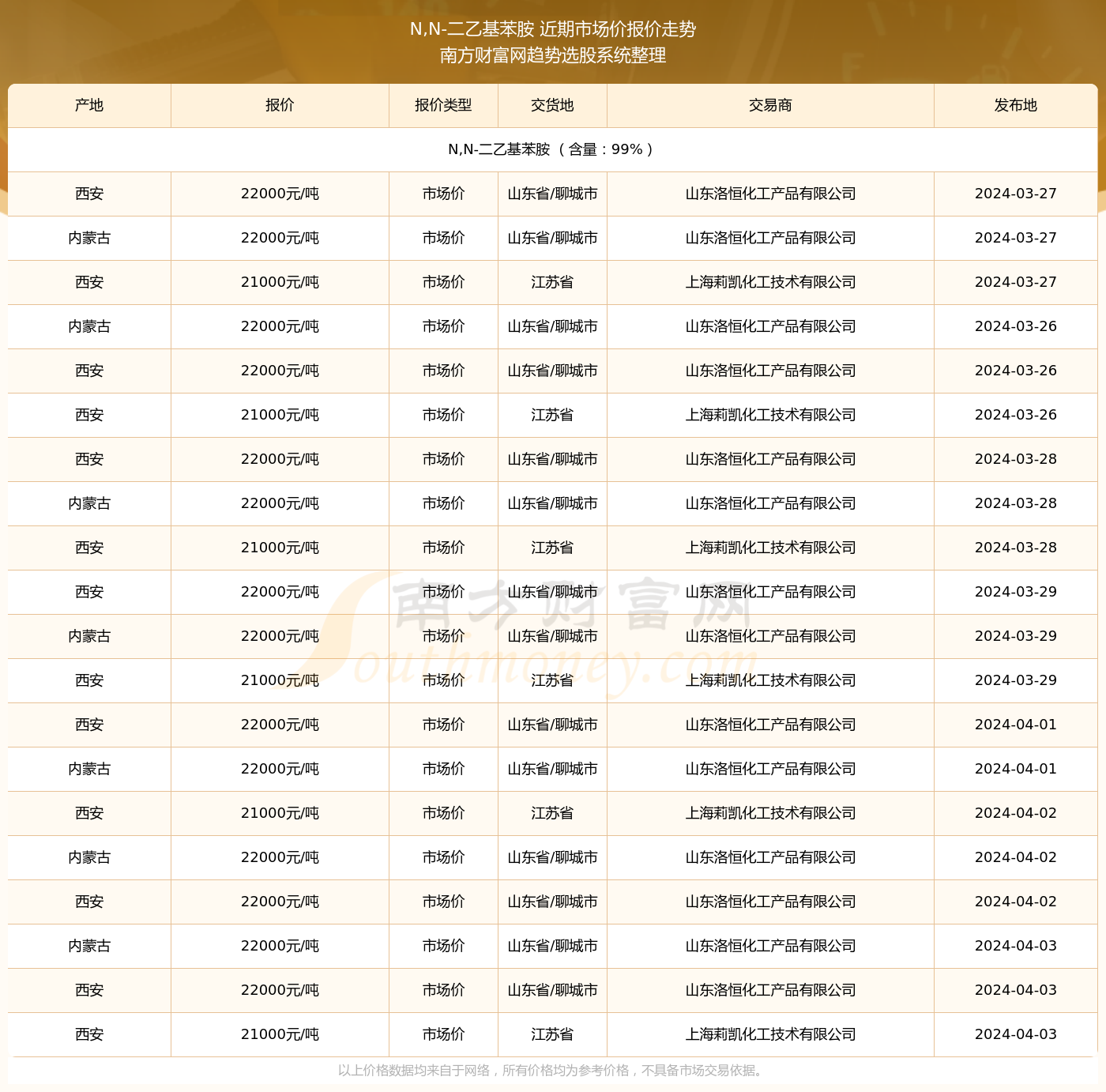This screenshot has height=1092, width=1106.
Task: Click the 交易商 column header
Action: pos(770,105)
